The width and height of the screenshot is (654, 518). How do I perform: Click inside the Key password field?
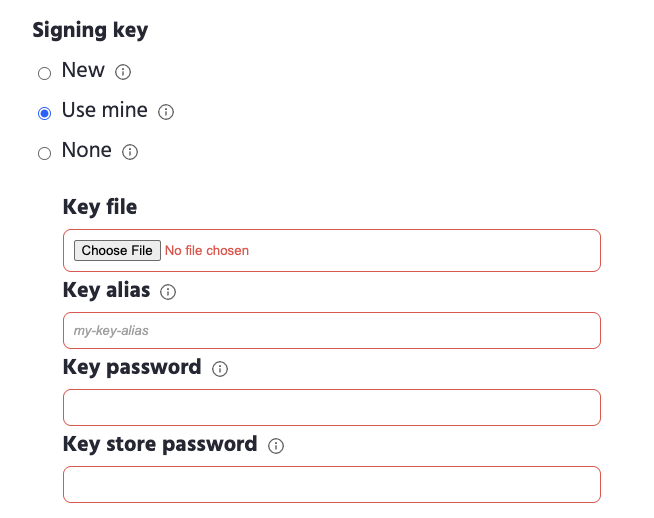331,407
